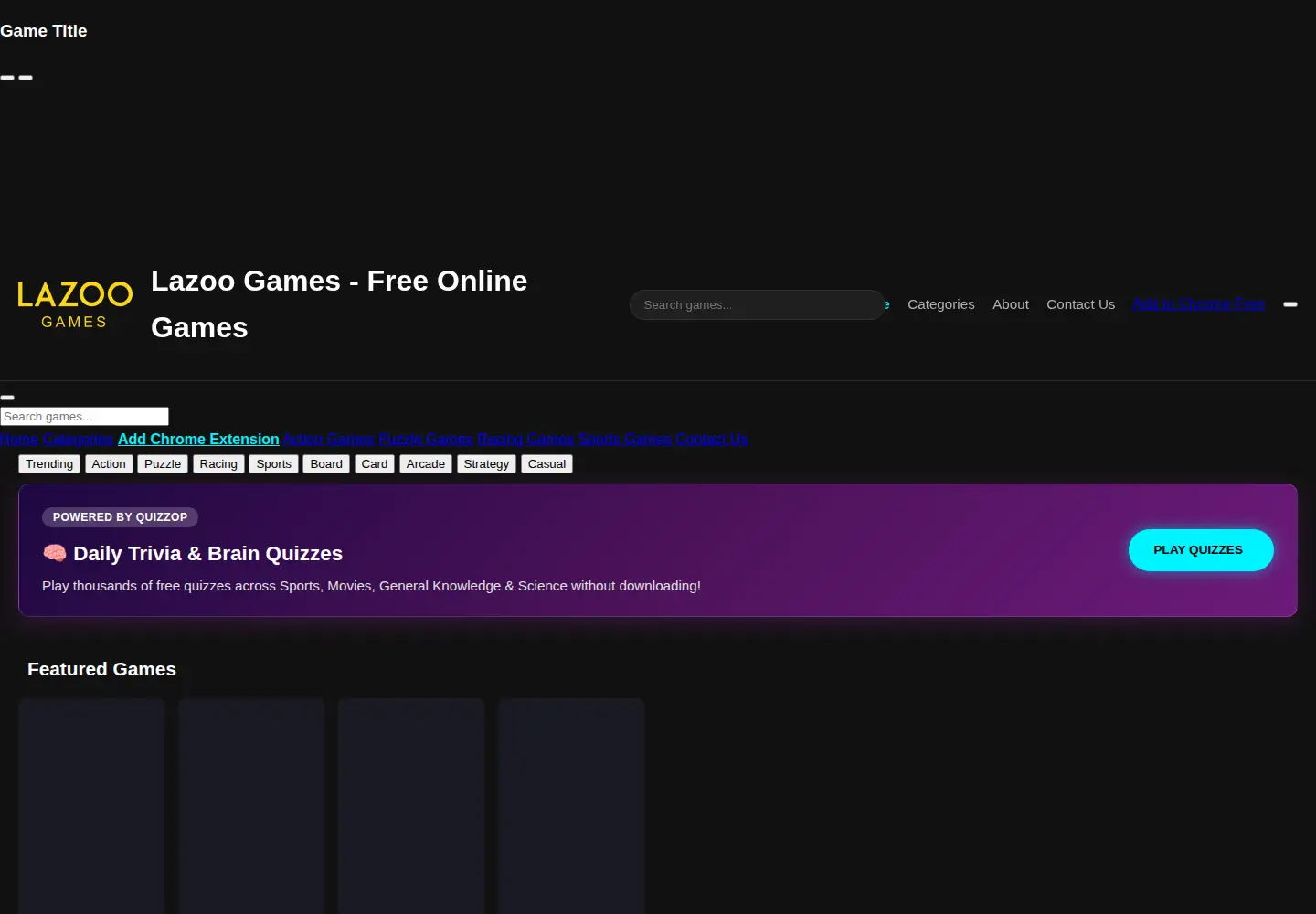Viewport: 1316px width, 914px height.
Task: Choose the Puzzle category chip
Action: 163,464
